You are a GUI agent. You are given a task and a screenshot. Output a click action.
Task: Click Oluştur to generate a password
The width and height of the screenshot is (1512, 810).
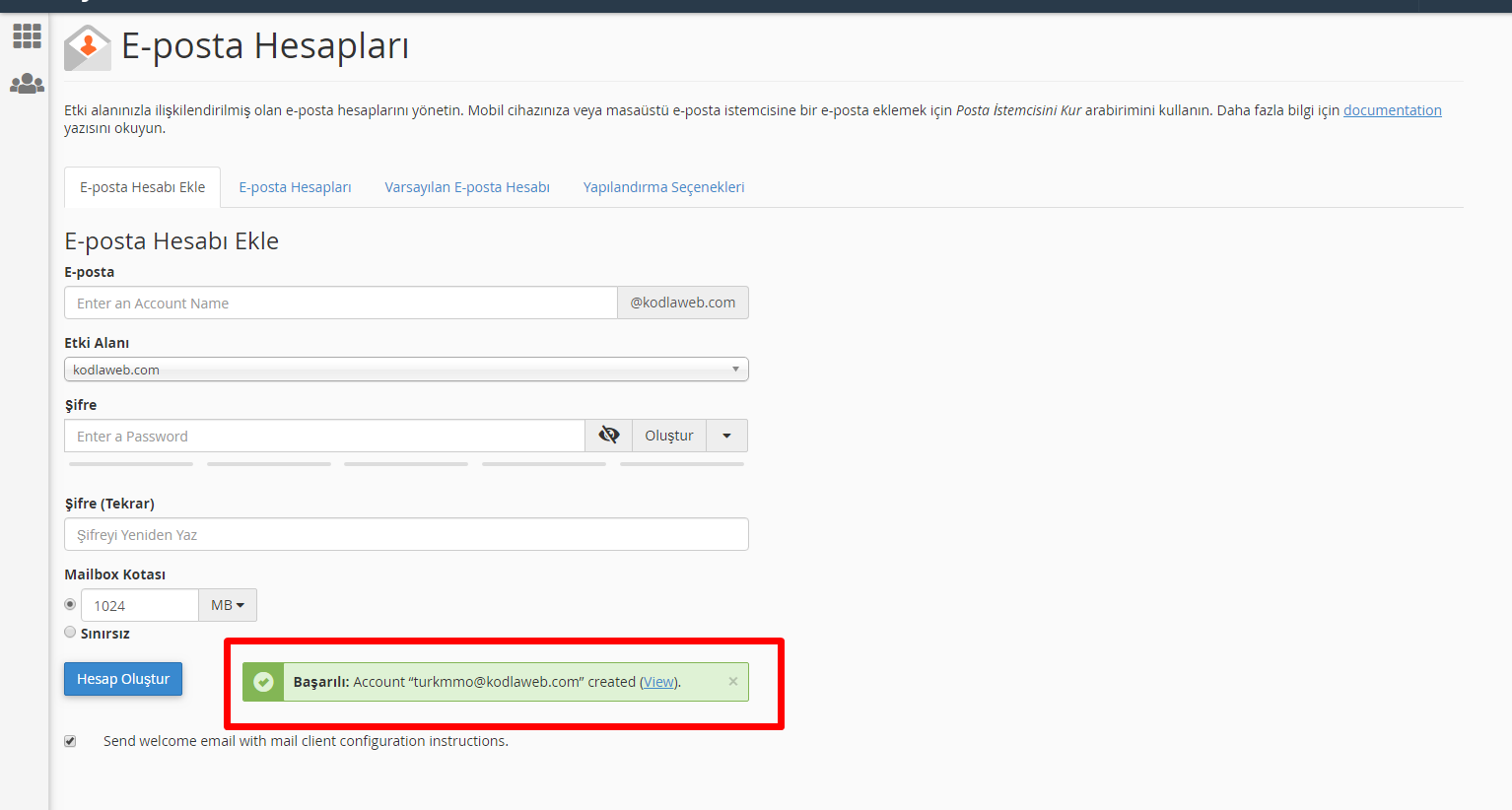[669, 436]
